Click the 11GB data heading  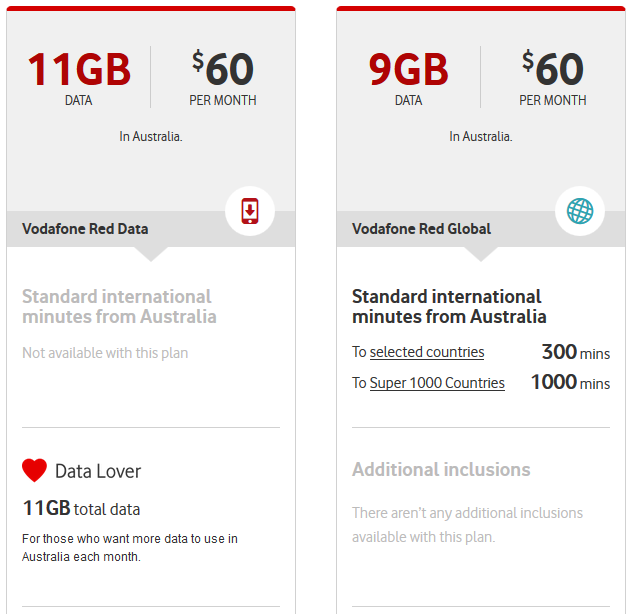coord(79,69)
